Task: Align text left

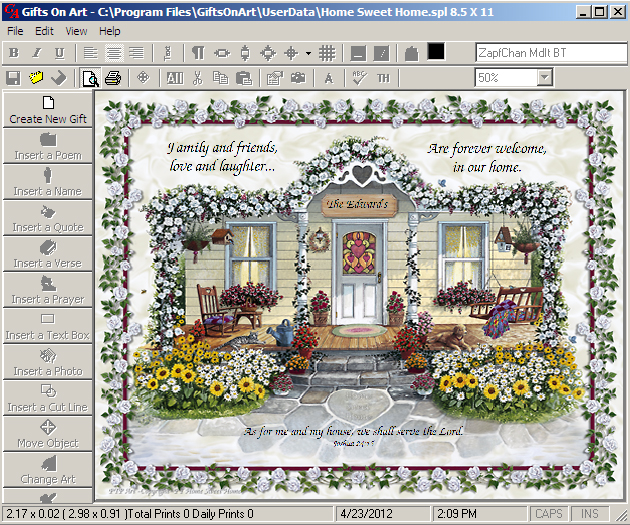Action: click(x=90, y=53)
